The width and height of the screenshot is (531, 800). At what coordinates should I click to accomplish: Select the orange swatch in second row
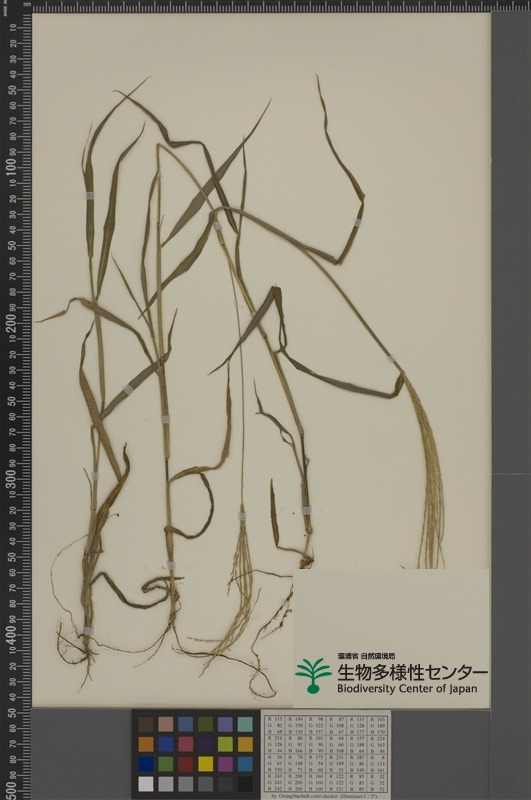coord(146,744)
